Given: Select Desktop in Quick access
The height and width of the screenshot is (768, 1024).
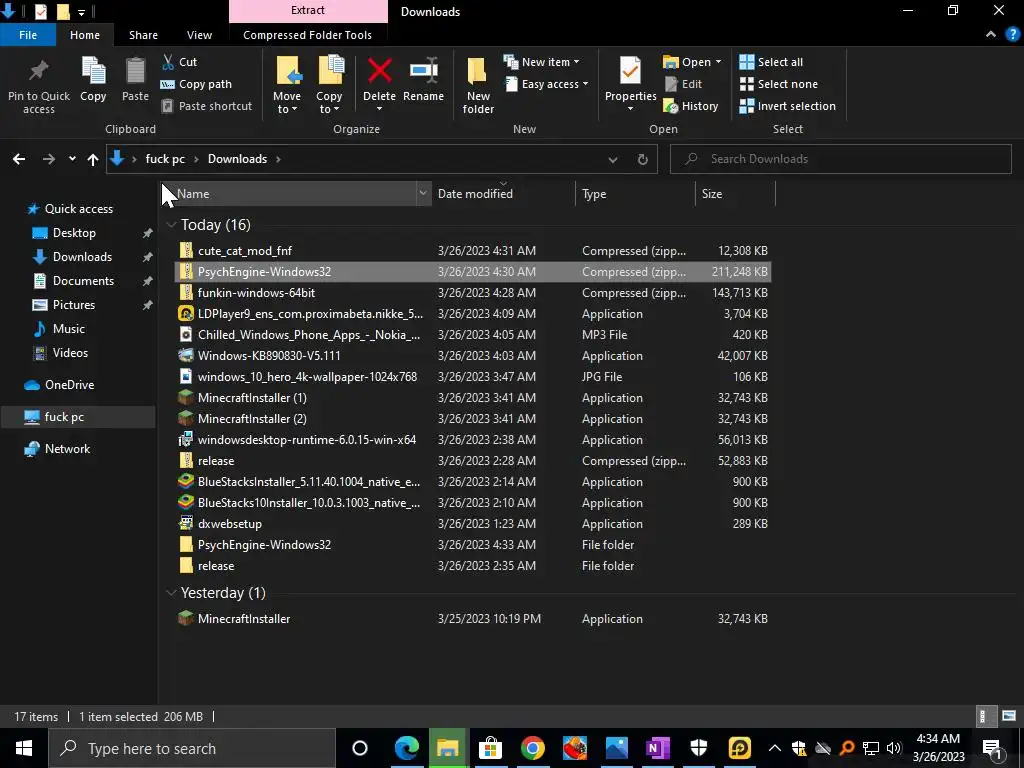Looking at the screenshot, I should pos(74,233).
